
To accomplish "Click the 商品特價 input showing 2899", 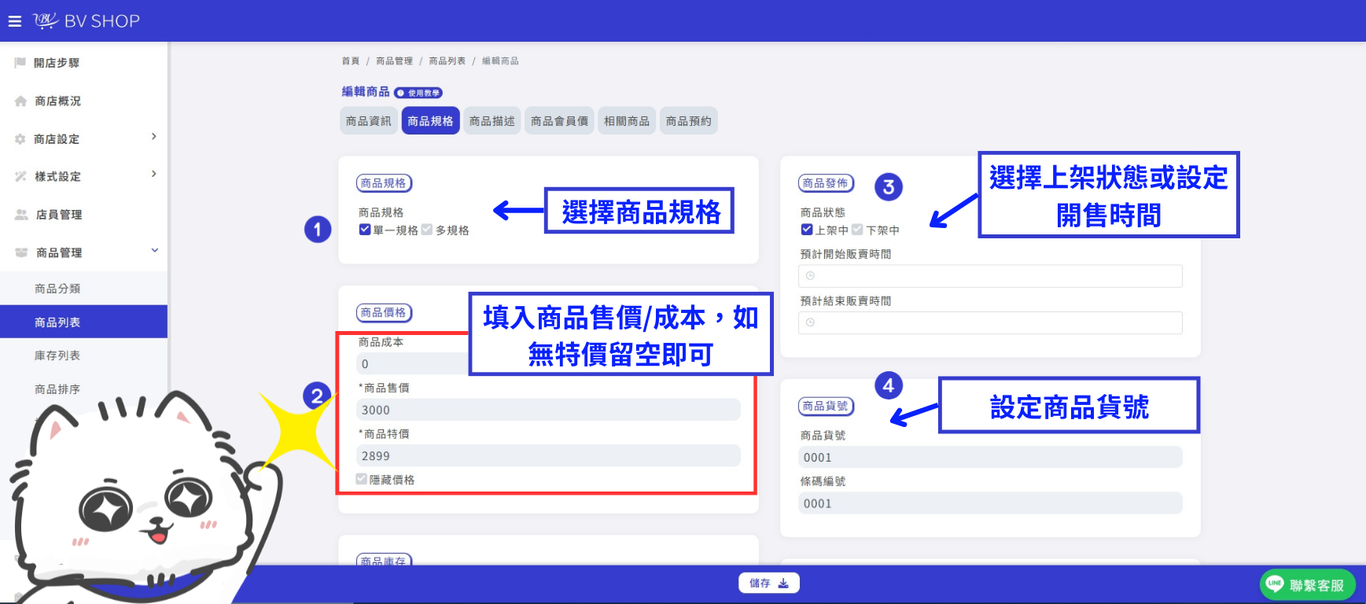I will pyautogui.click(x=548, y=456).
